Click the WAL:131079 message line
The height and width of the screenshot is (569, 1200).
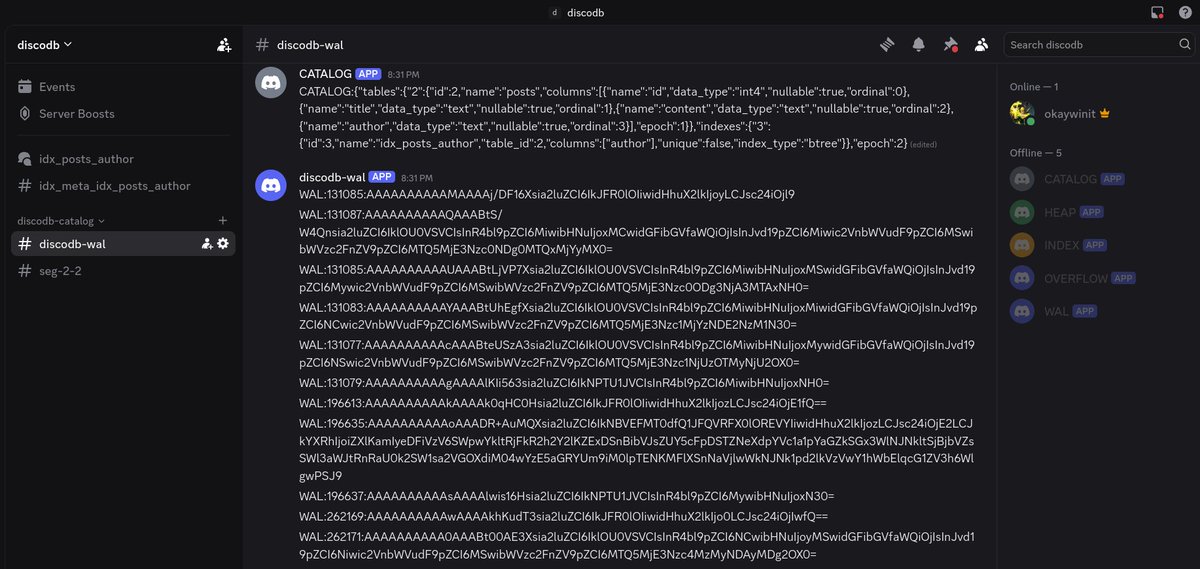click(x=564, y=383)
